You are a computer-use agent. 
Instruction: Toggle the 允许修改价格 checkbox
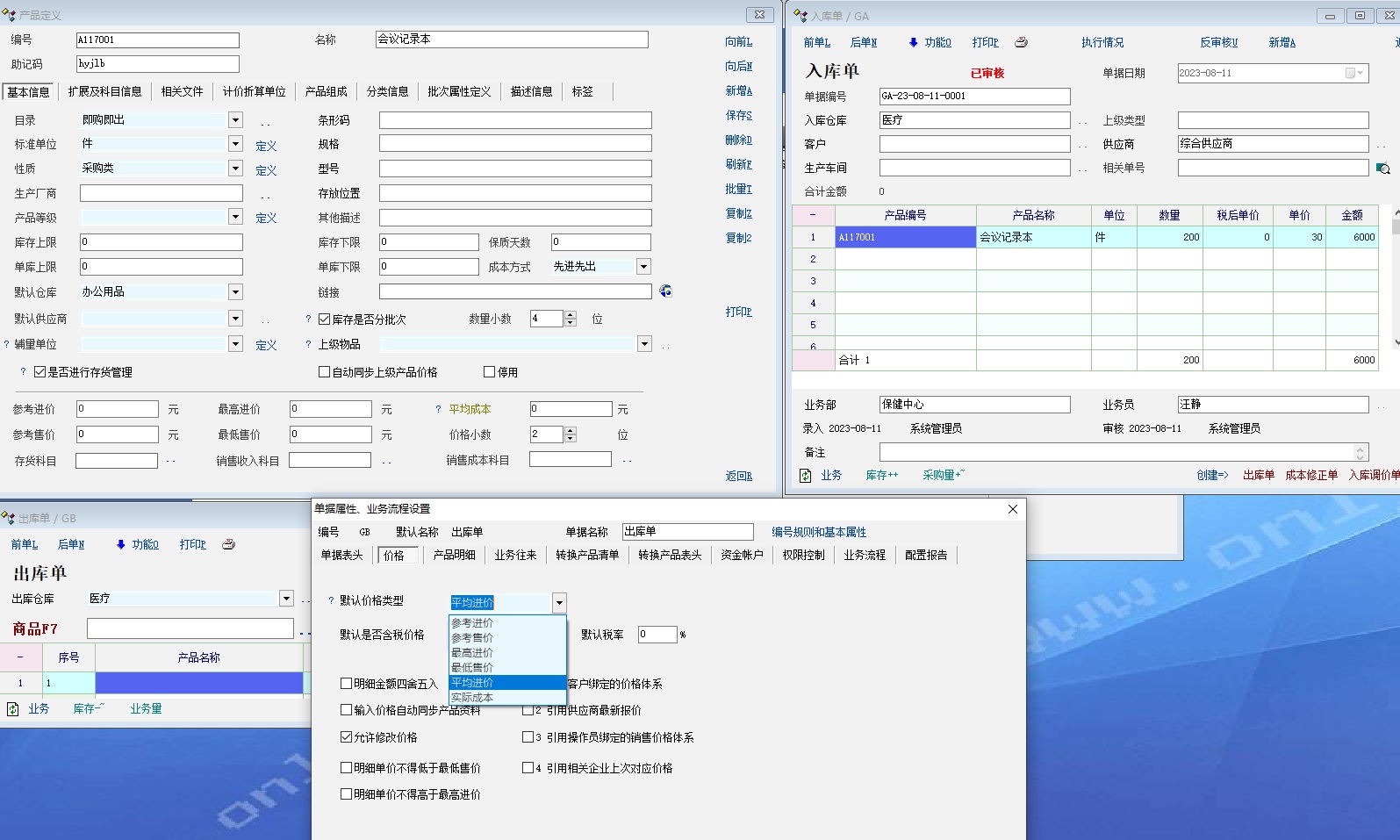click(x=346, y=737)
